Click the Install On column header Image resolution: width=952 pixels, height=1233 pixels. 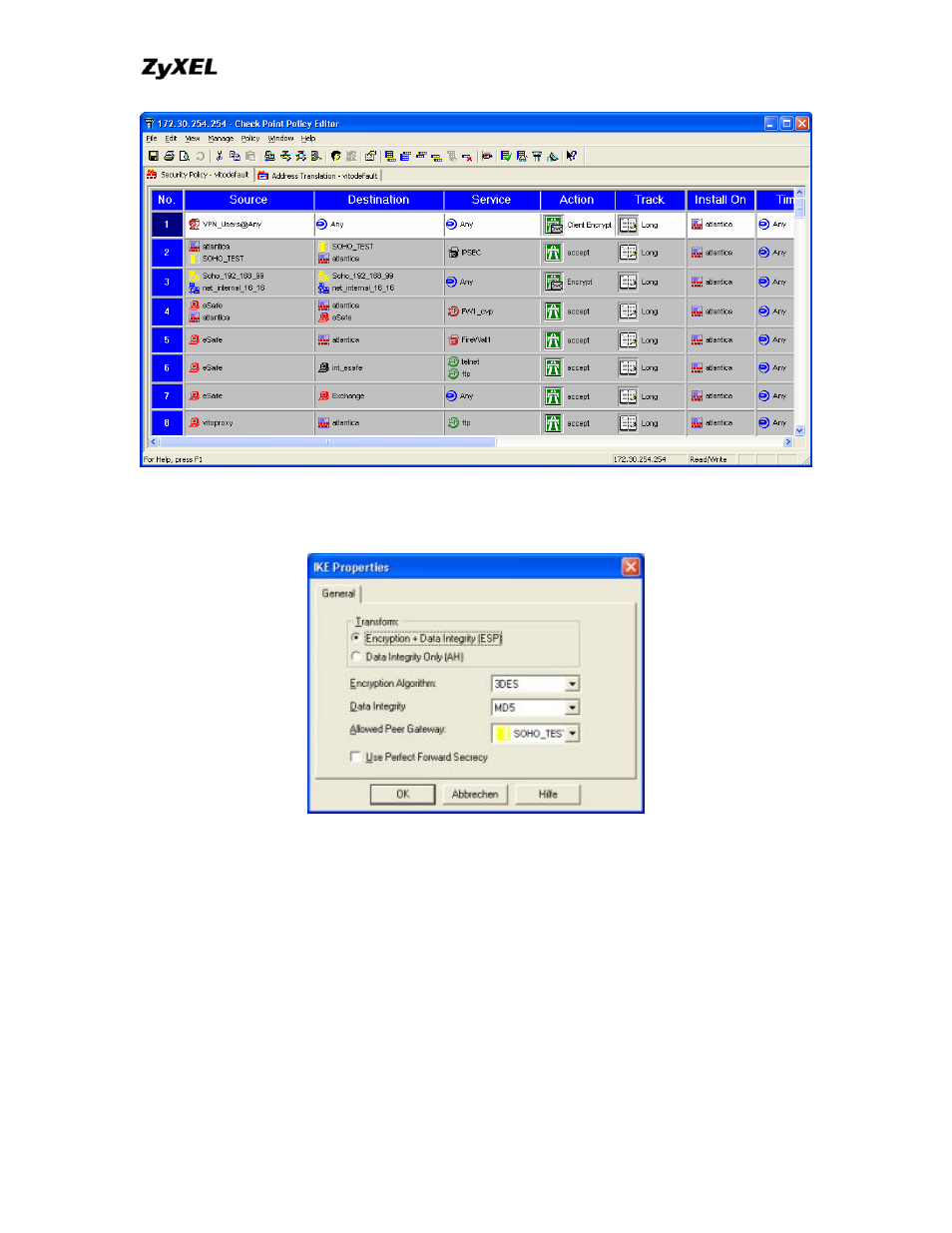[720, 200]
